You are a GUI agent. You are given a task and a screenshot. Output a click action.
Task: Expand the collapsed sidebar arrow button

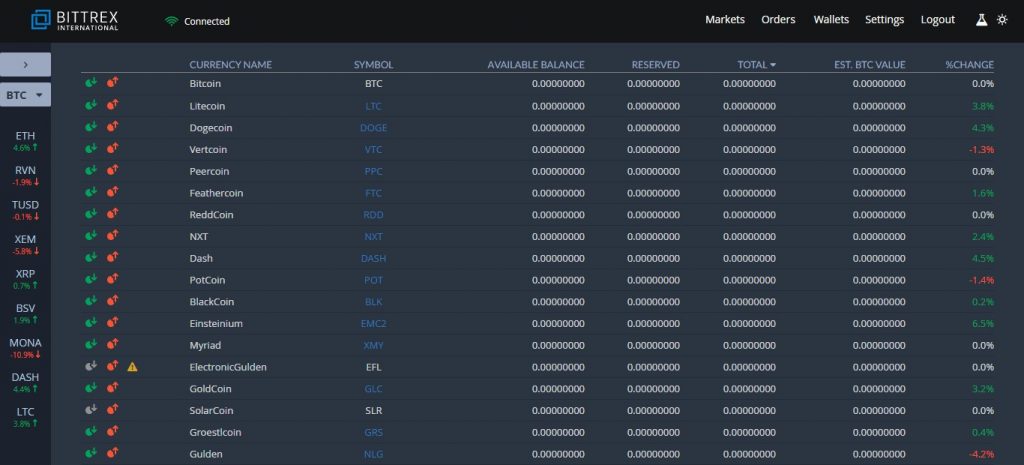tap(25, 65)
